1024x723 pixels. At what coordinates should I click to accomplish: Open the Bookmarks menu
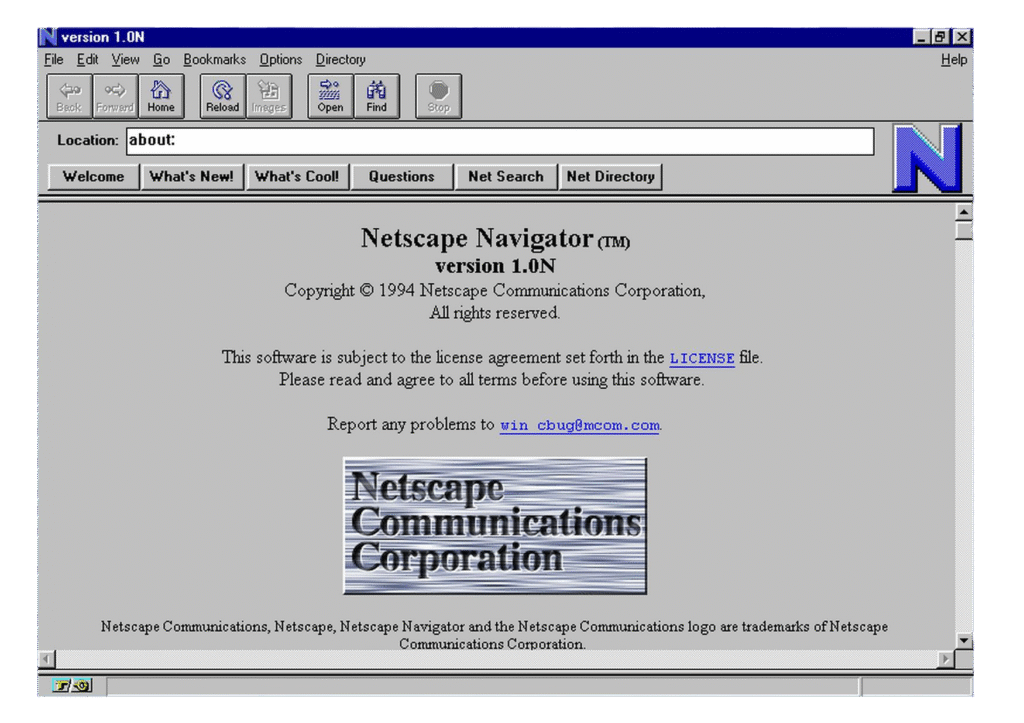[x=214, y=59]
